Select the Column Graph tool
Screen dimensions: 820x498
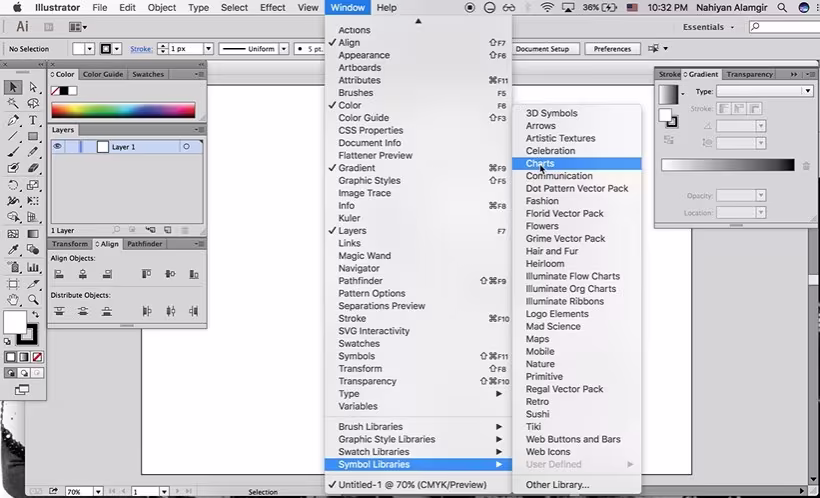(x=33, y=267)
